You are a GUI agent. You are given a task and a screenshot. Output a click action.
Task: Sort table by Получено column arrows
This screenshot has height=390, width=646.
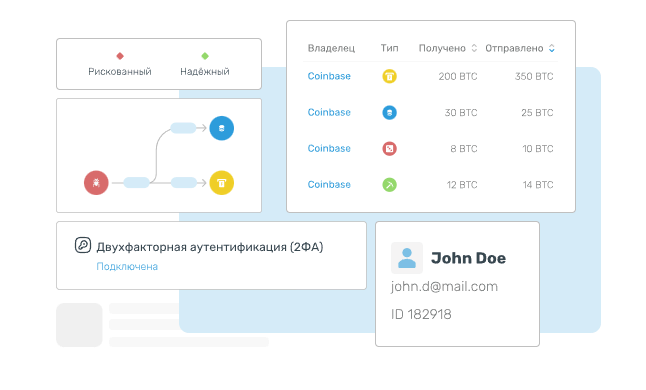474,48
